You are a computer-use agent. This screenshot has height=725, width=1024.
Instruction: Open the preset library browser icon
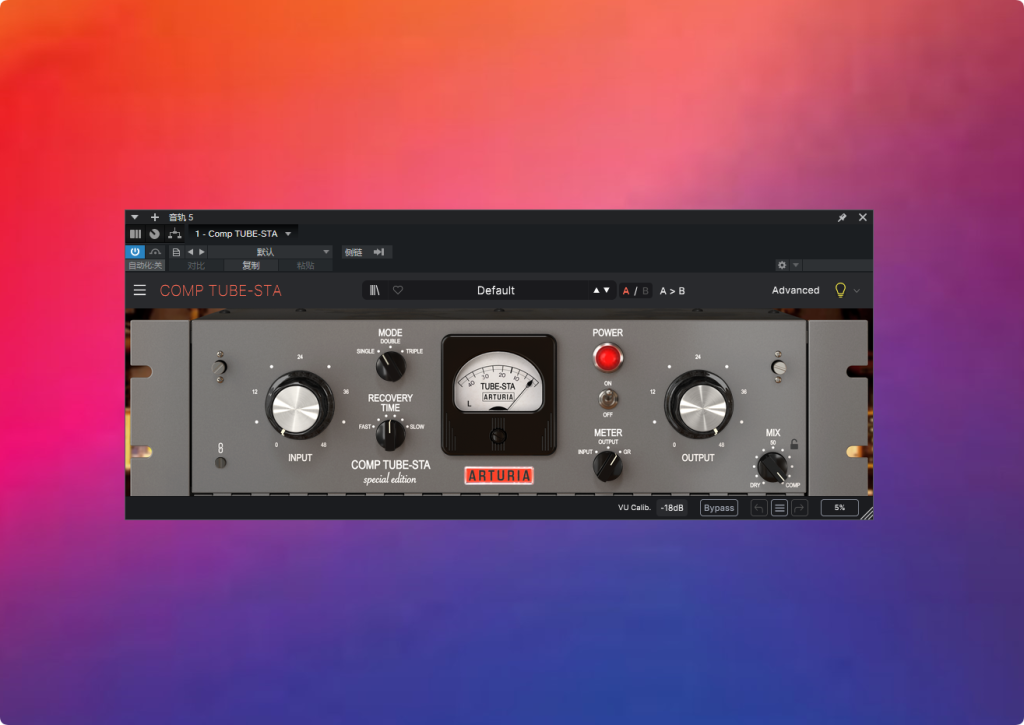[x=374, y=290]
